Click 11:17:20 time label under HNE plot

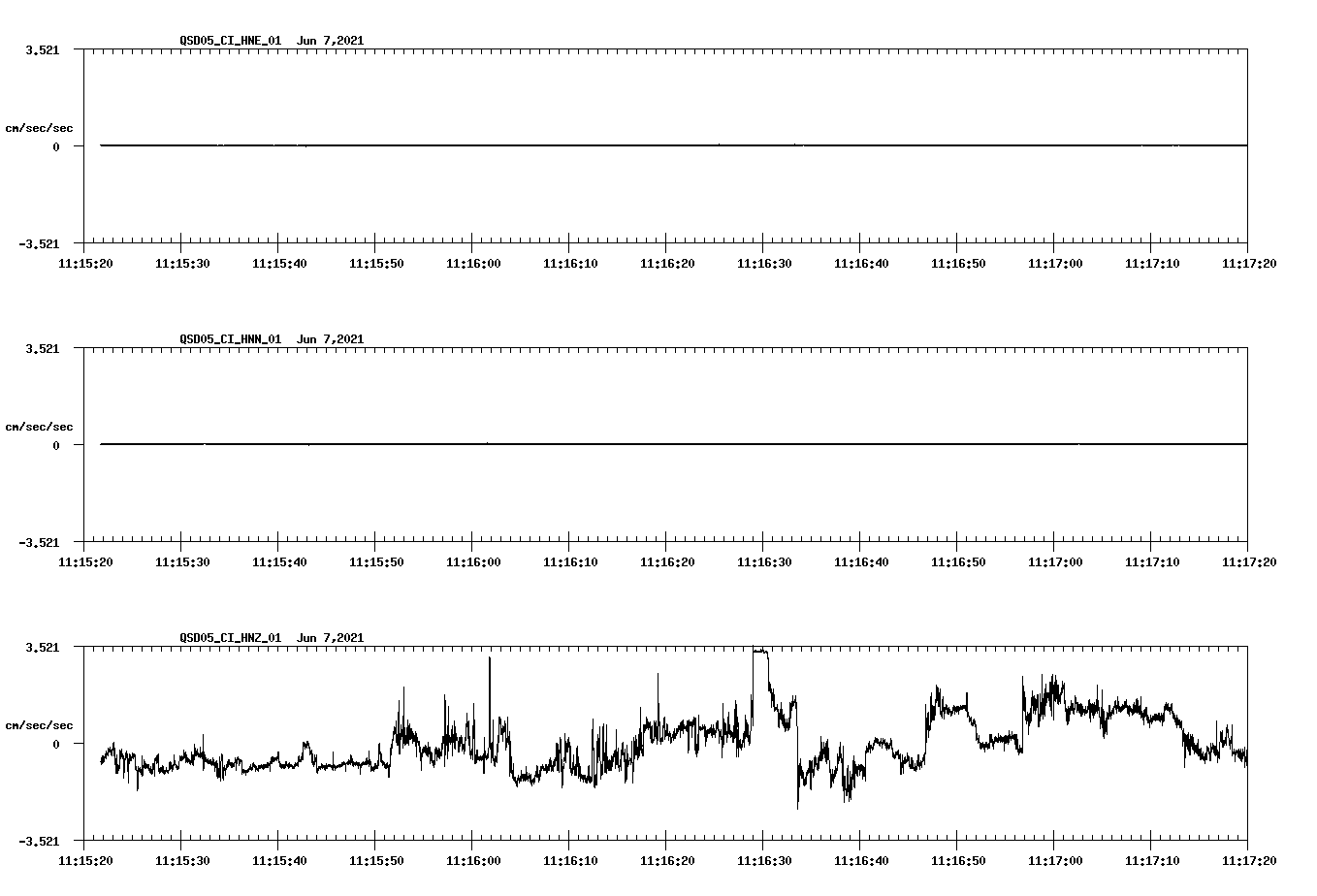(x=1249, y=264)
